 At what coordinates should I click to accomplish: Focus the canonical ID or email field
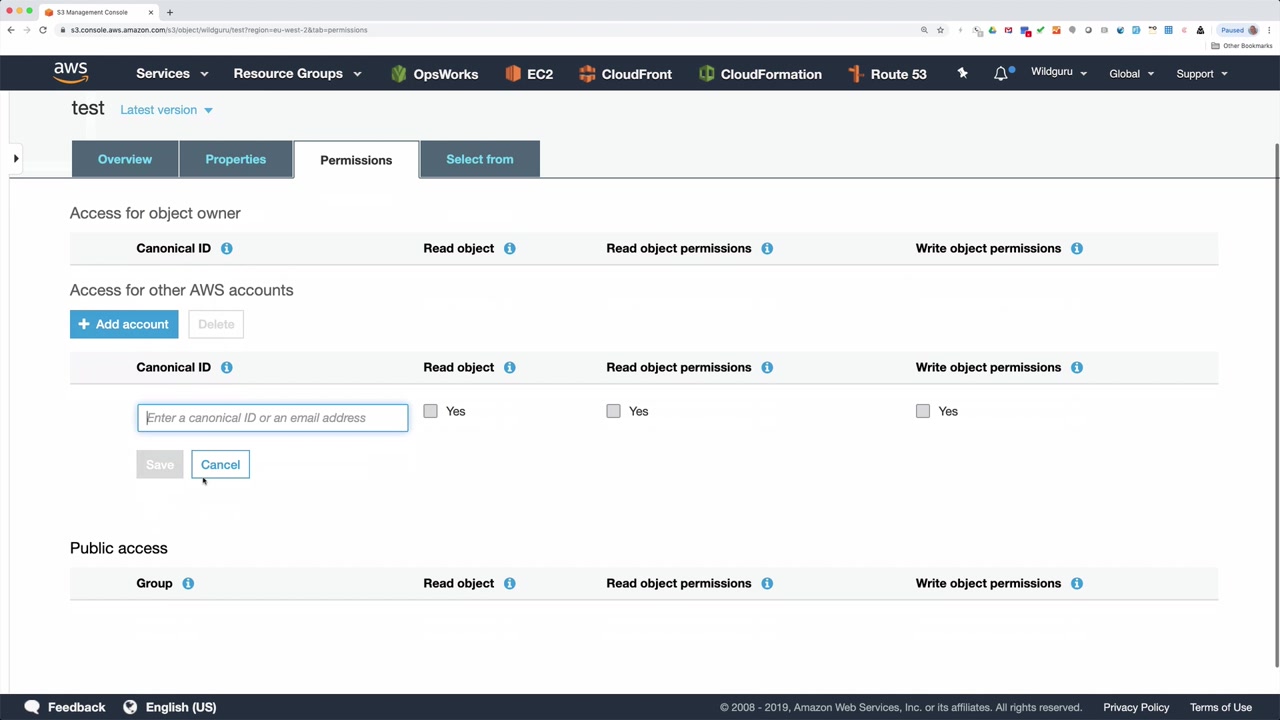(273, 418)
